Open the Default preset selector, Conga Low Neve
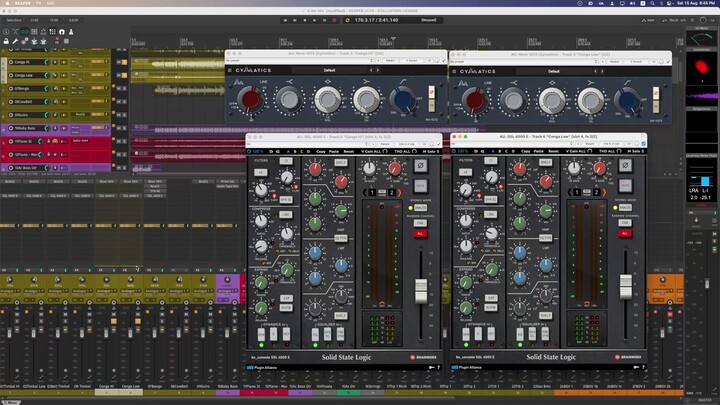Image resolution: width=720 pixels, height=405 pixels. [x=554, y=71]
